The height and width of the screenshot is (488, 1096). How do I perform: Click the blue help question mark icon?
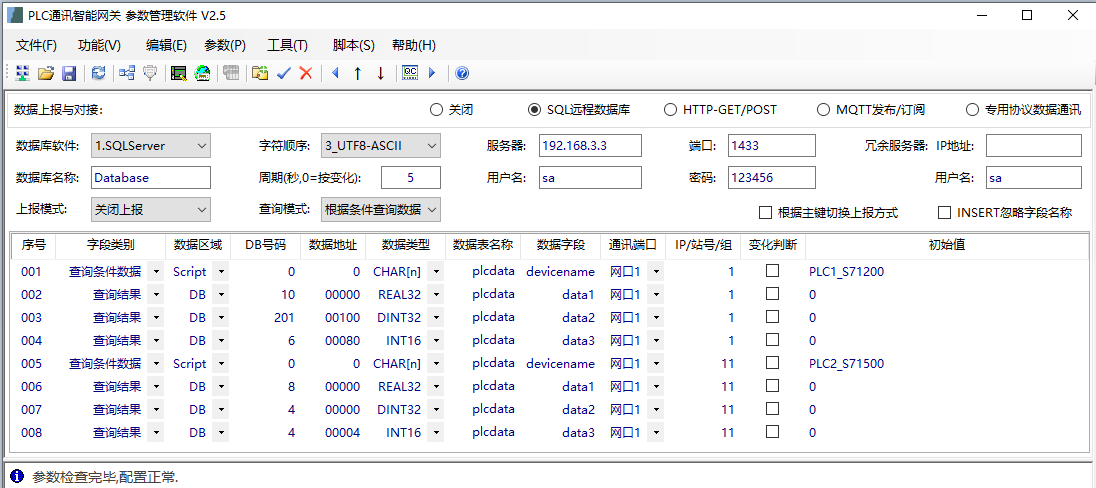[x=462, y=73]
